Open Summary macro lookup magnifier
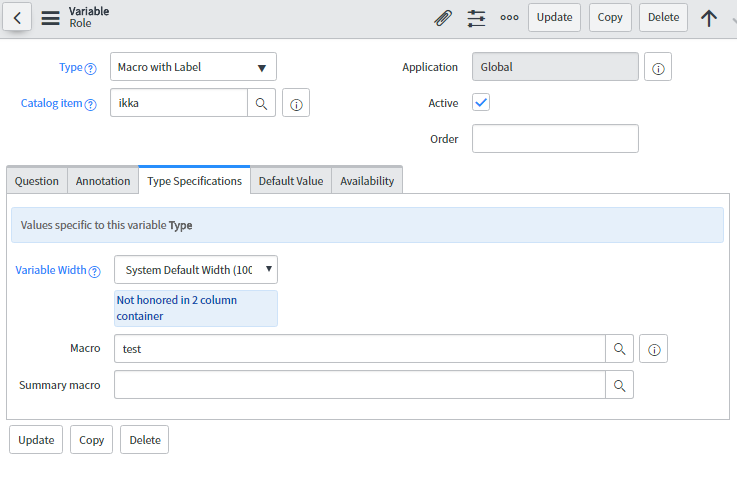Image resolution: width=737 pixels, height=483 pixels. pyautogui.click(x=619, y=385)
